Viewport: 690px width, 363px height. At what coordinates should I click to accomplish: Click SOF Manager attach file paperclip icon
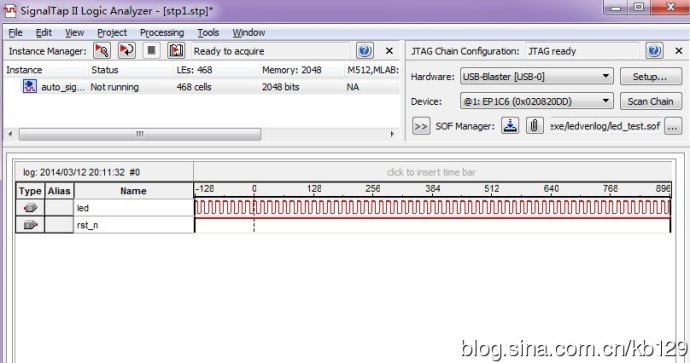point(535,126)
